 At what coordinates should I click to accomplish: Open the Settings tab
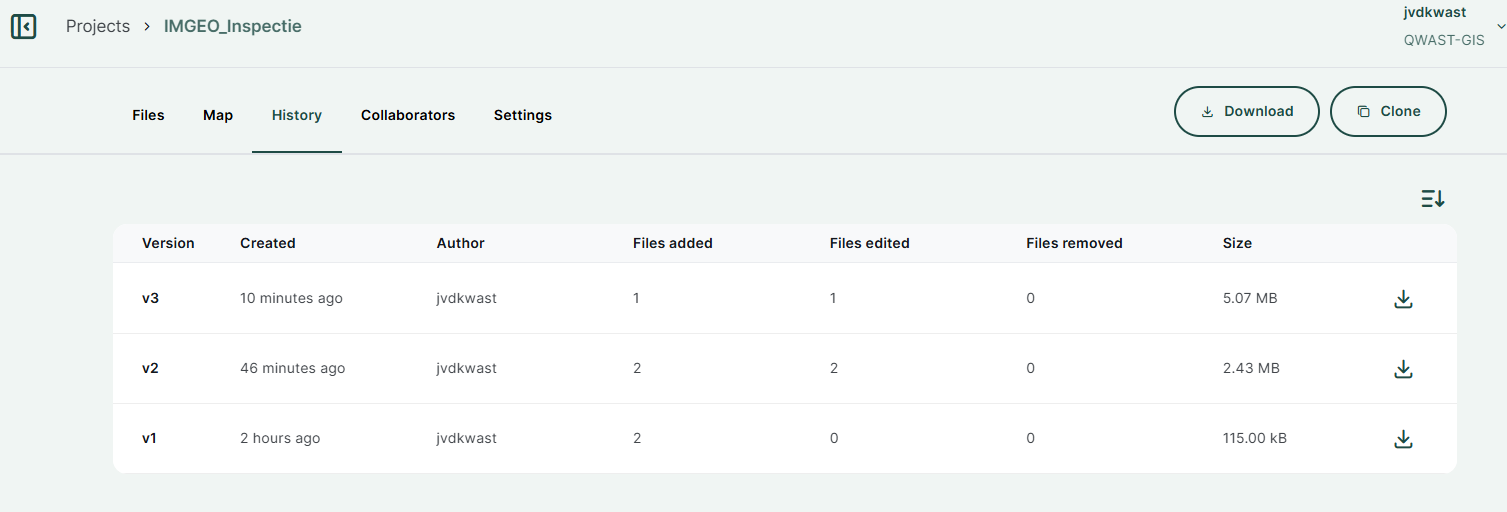click(x=523, y=115)
